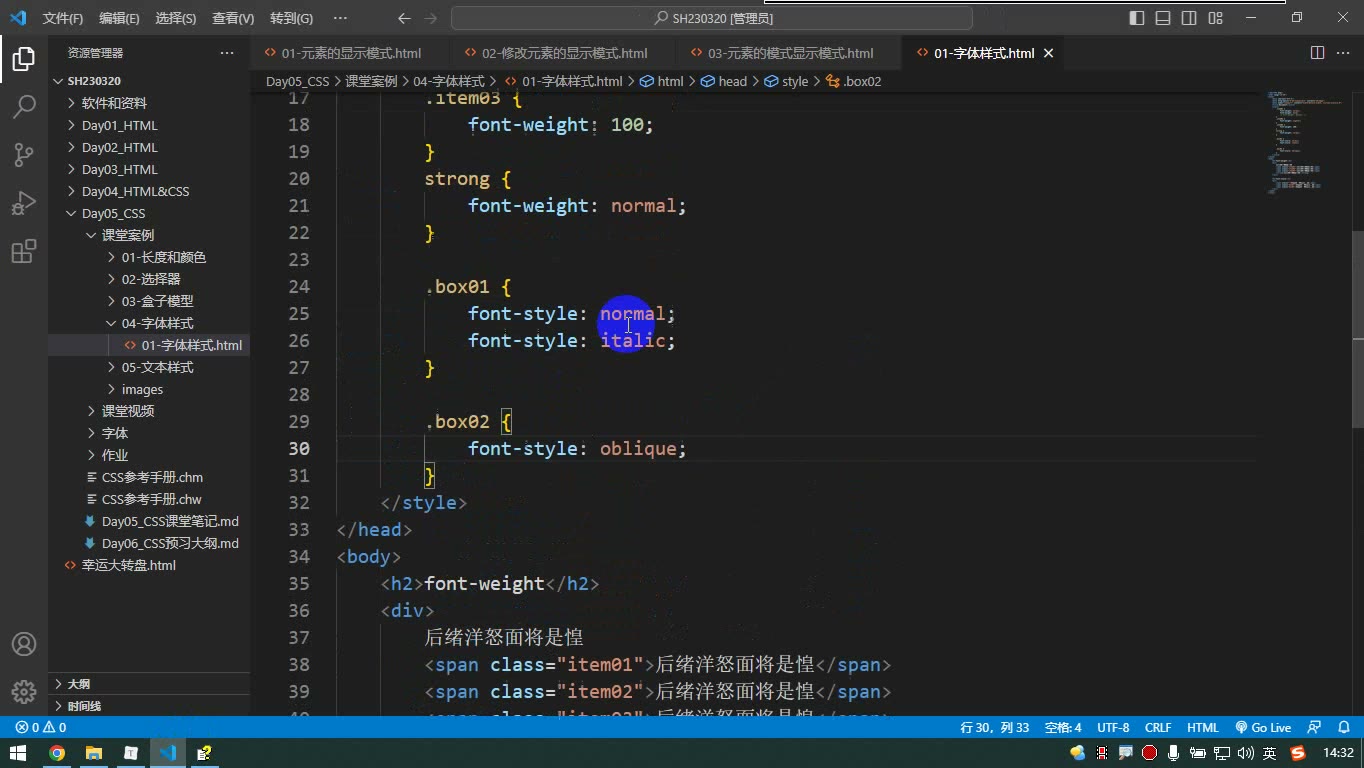Click Go Live in status bar
The height and width of the screenshot is (768, 1364).
1263,728
